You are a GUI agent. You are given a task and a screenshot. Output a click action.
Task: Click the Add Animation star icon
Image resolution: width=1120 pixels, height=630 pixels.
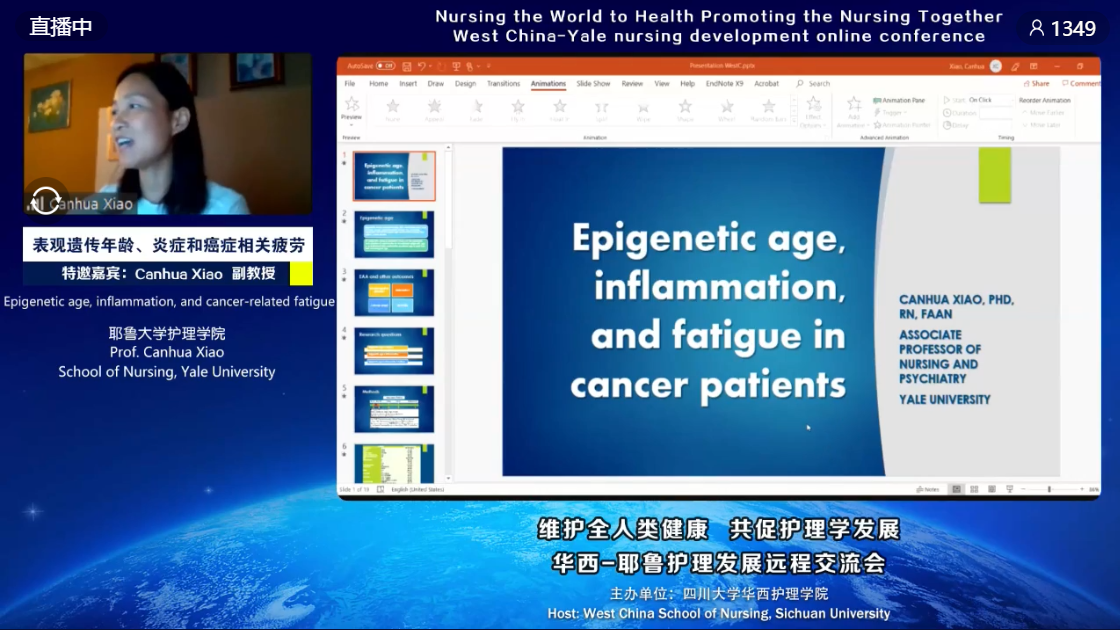854,105
